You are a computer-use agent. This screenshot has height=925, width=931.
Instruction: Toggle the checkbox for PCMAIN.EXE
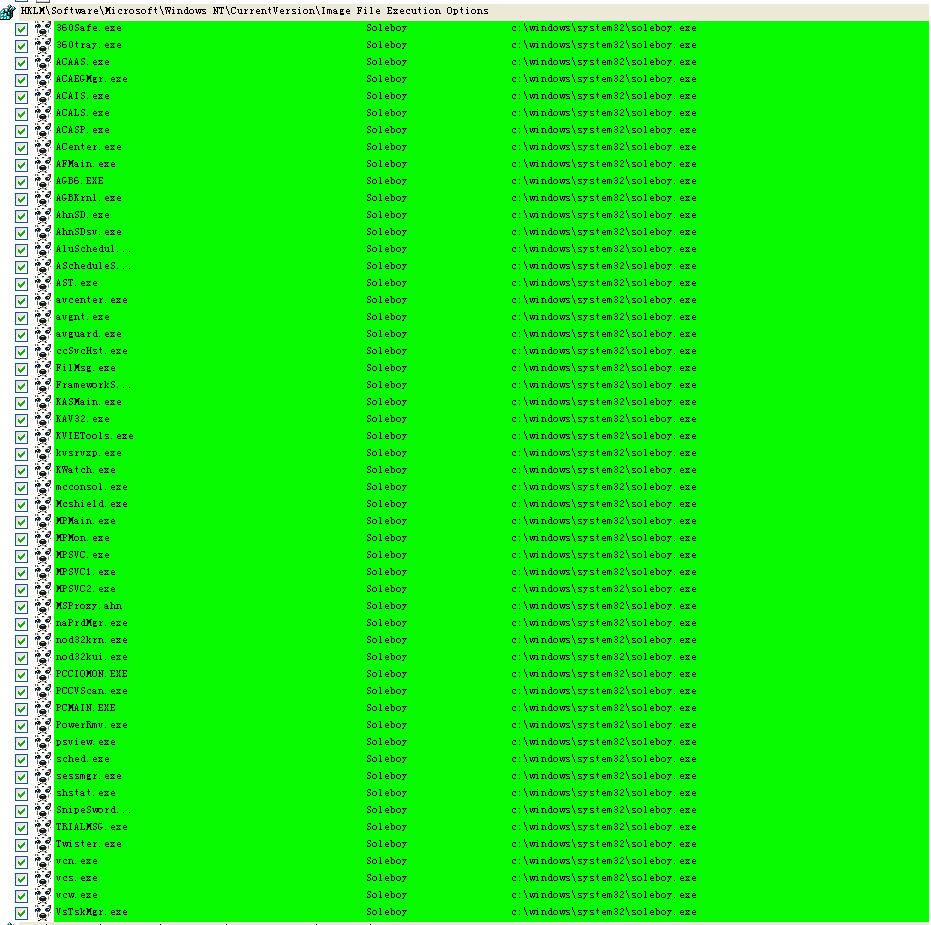coord(21,709)
